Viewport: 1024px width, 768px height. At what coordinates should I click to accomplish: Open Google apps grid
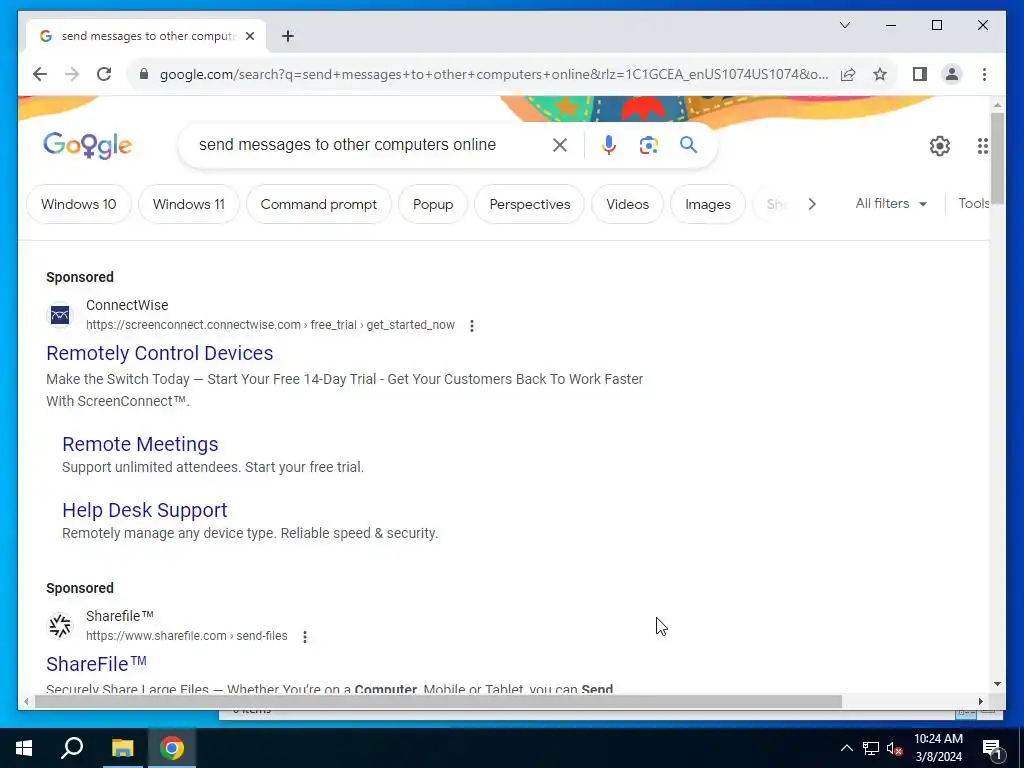[x=982, y=146]
